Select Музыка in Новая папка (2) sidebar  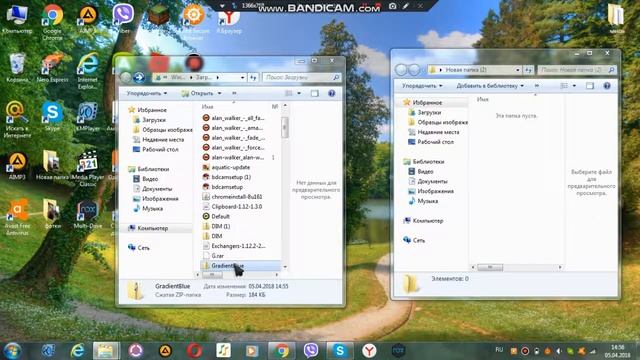(x=423, y=201)
